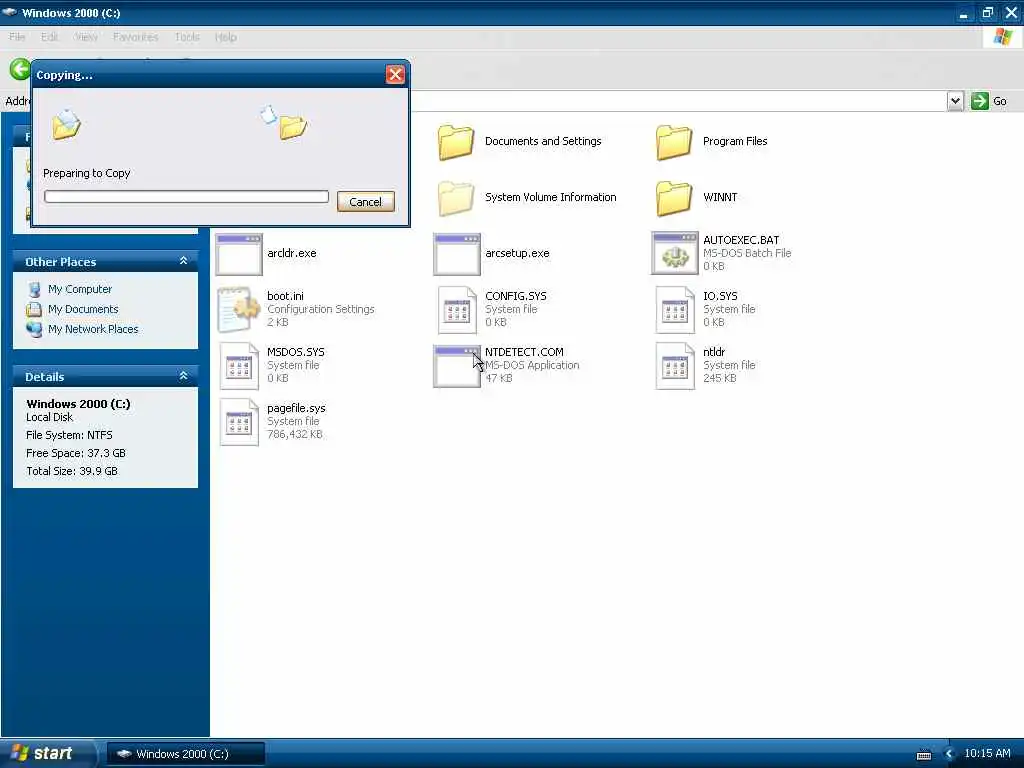
Task: Open the Documents and Settings folder icon
Action: coord(456,142)
